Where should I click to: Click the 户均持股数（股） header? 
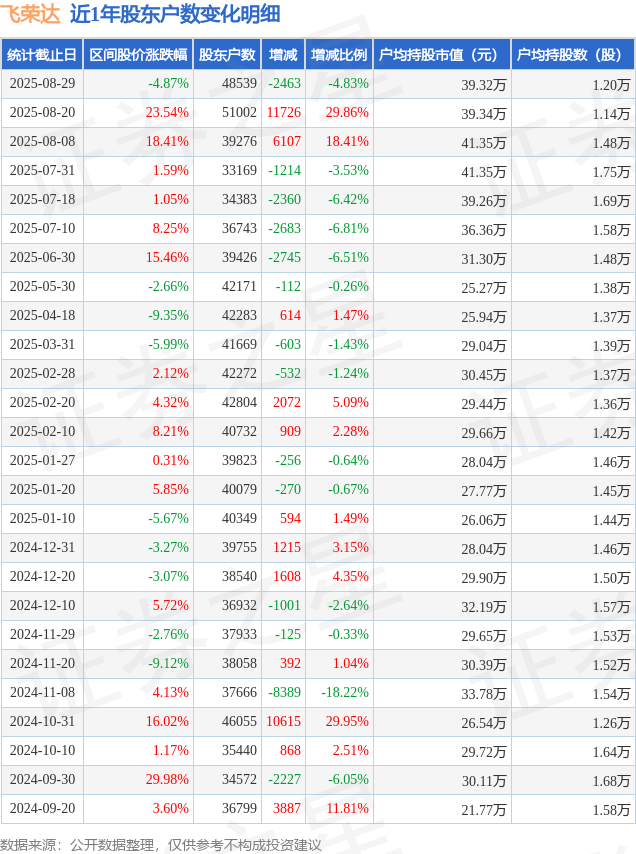tap(573, 54)
